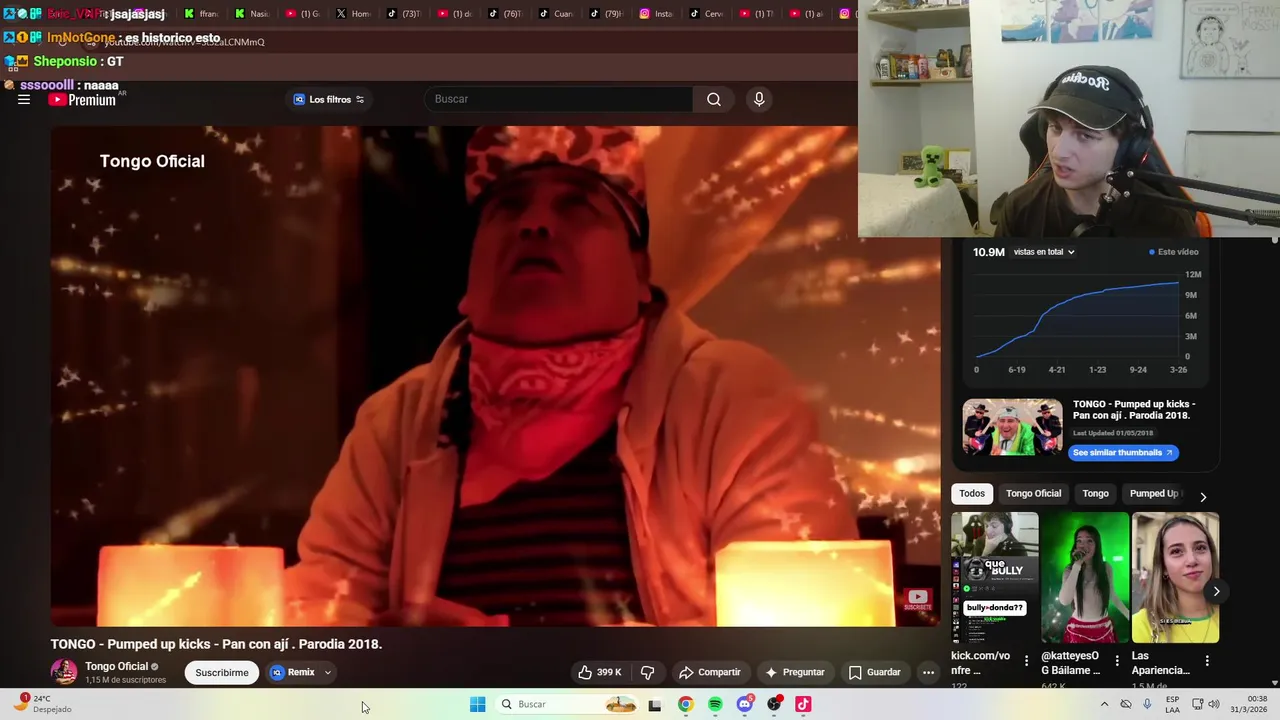
Task: Click the magnifier search button
Action: coord(714,99)
